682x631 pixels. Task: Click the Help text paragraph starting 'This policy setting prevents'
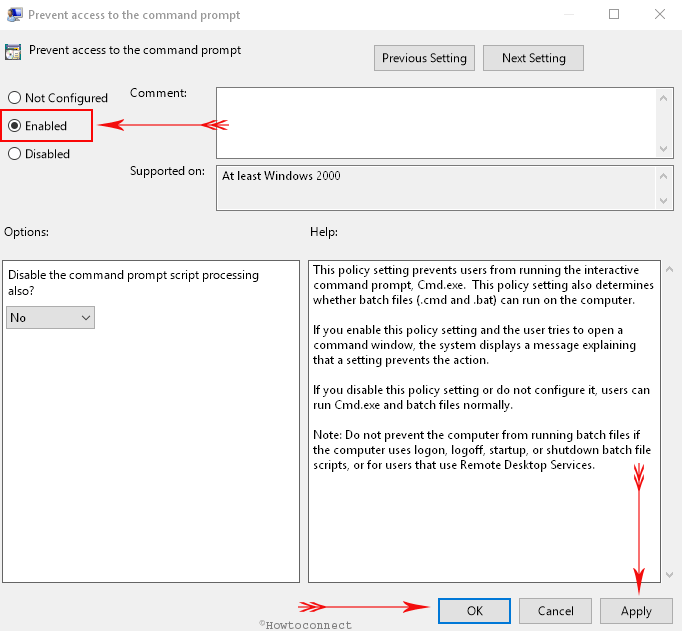point(483,285)
